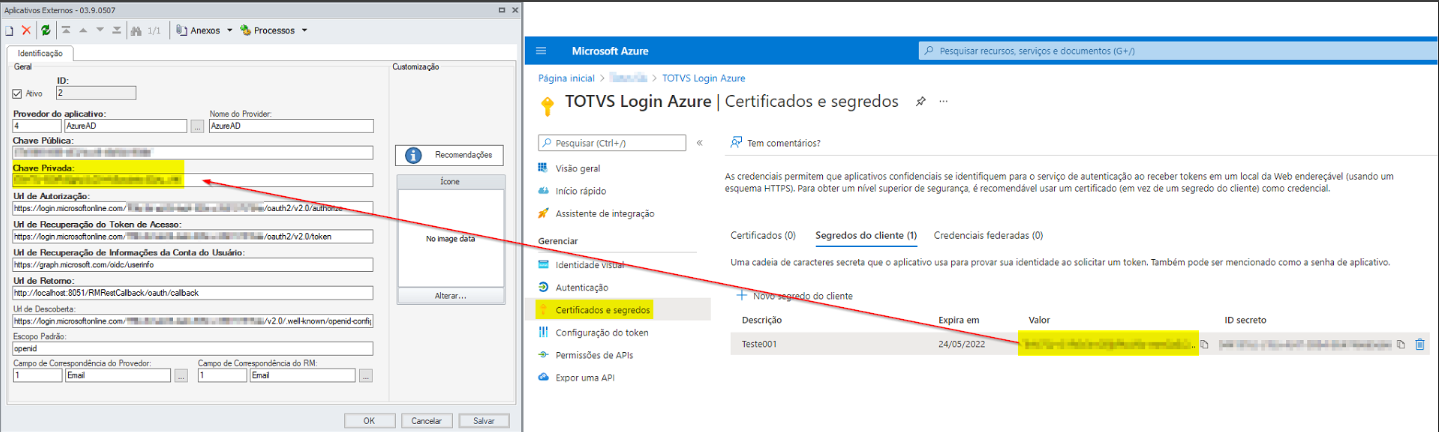Click the Nome do Provider field

point(291,127)
